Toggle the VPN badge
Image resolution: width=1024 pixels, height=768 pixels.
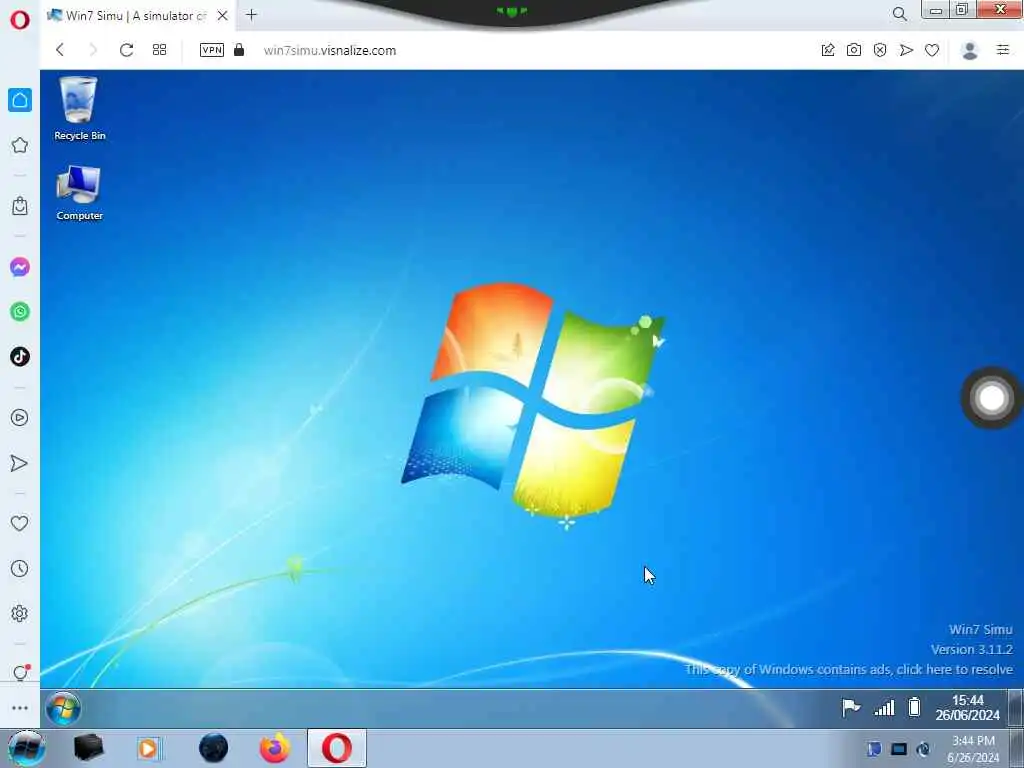pos(212,50)
